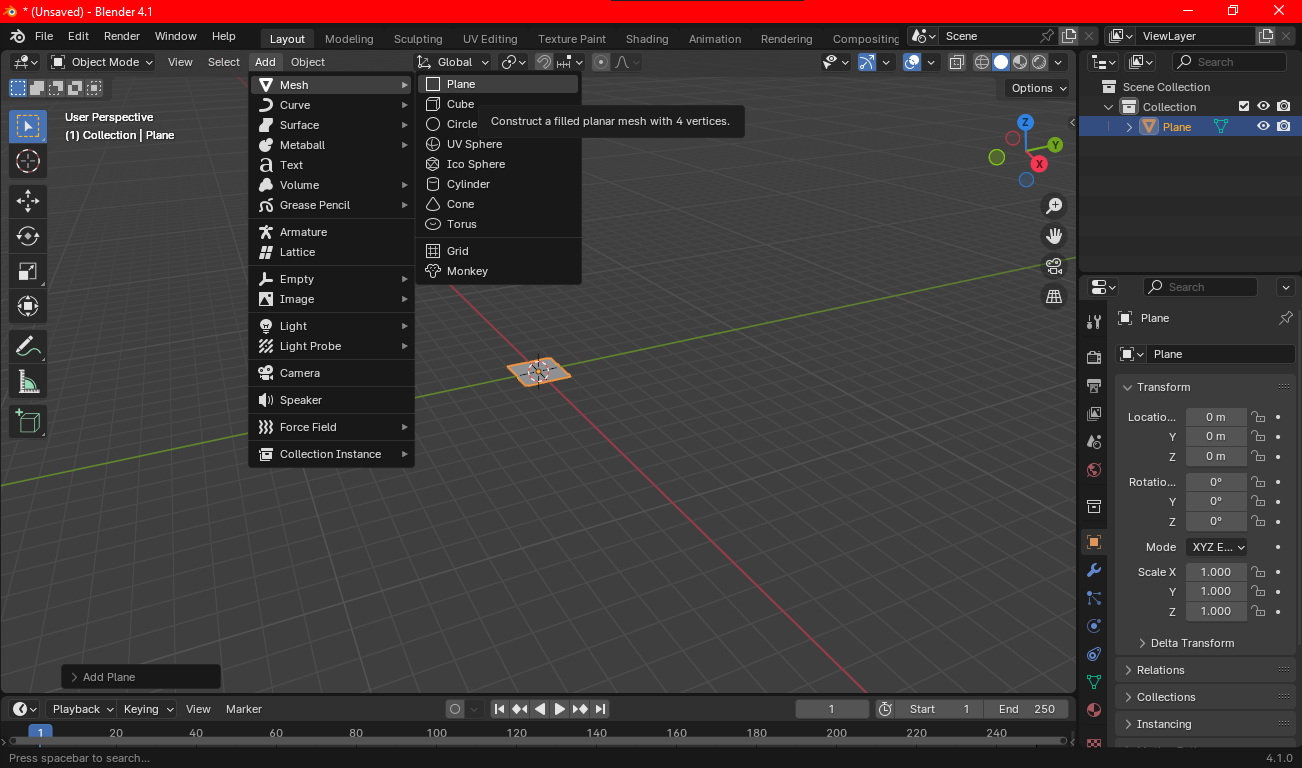This screenshot has width=1302, height=768.
Task: Open the Marker menu in the timeline
Action: tap(244, 709)
